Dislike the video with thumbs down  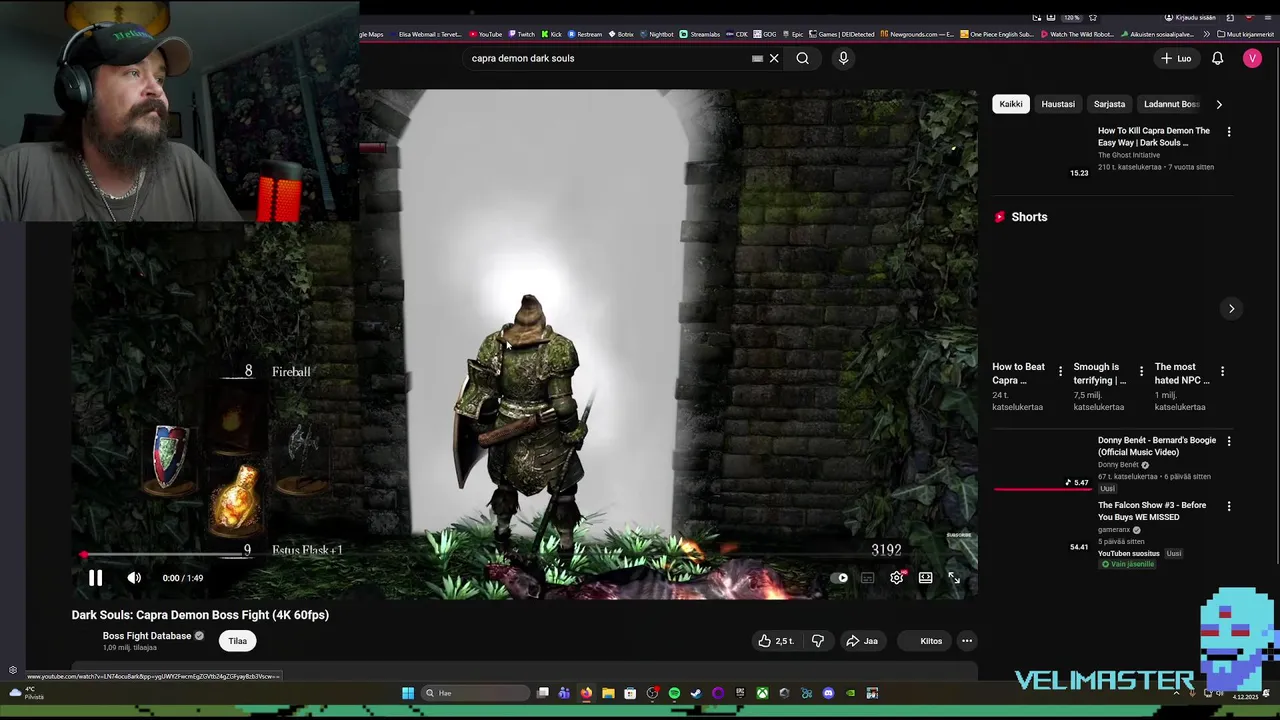coord(818,641)
